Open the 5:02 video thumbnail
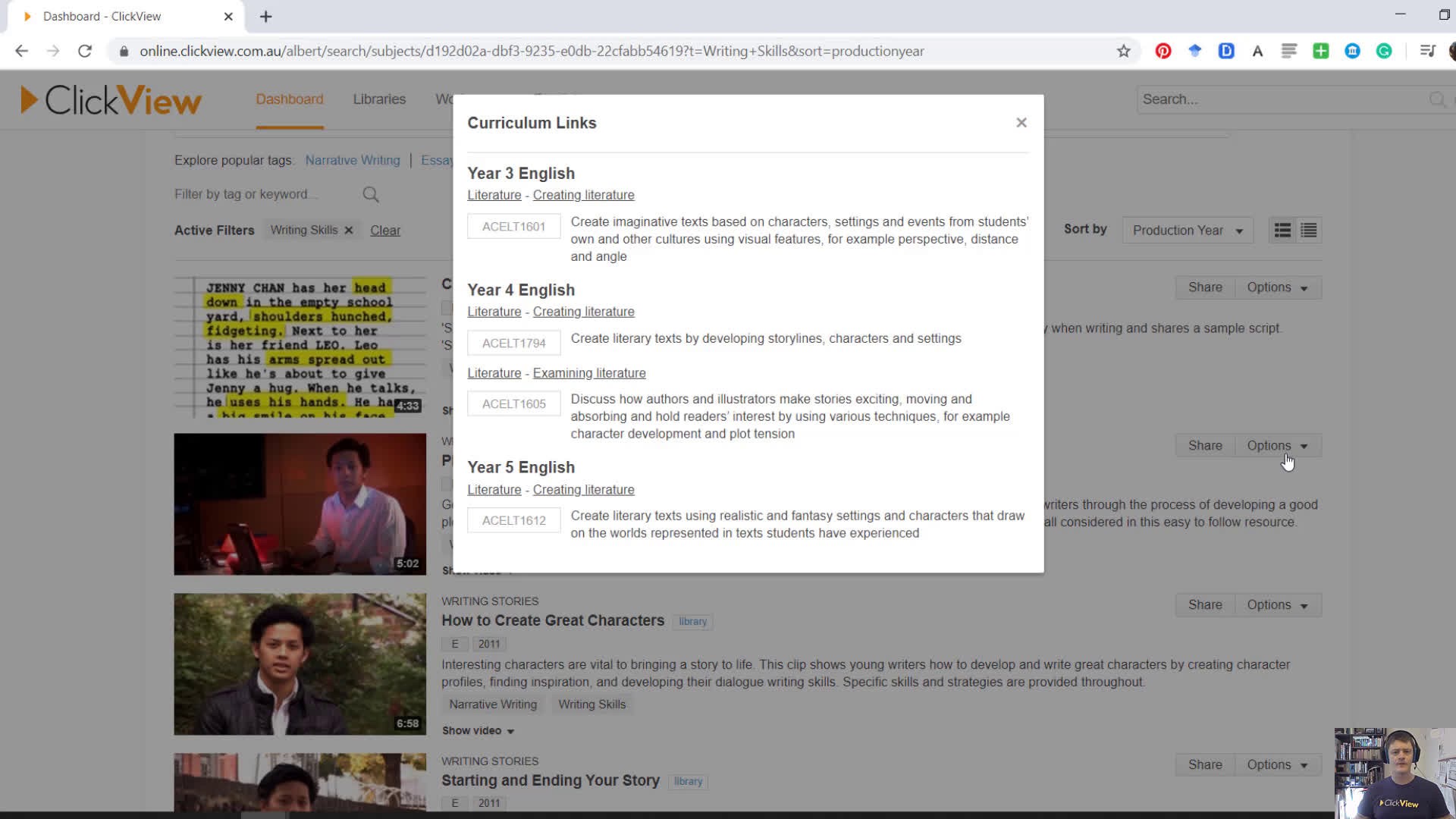Image resolution: width=1456 pixels, height=819 pixels. [x=300, y=504]
